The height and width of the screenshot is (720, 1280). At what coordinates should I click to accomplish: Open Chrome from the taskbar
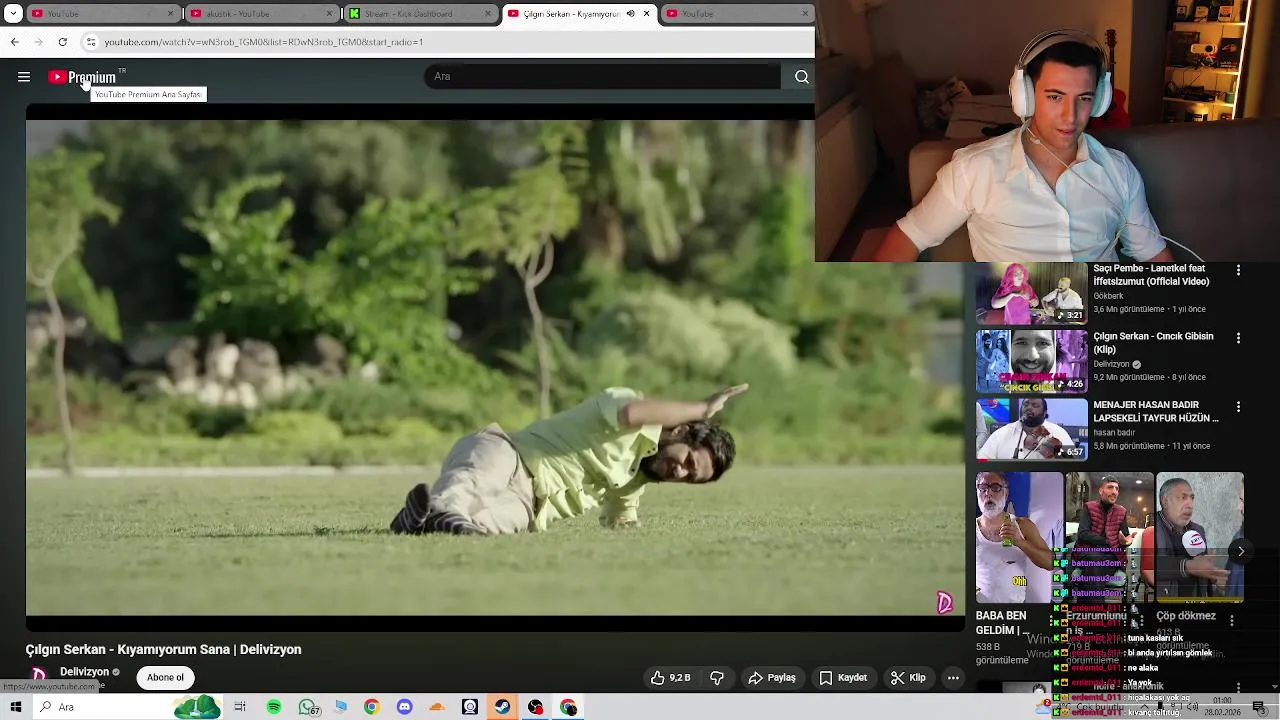point(371,707)
